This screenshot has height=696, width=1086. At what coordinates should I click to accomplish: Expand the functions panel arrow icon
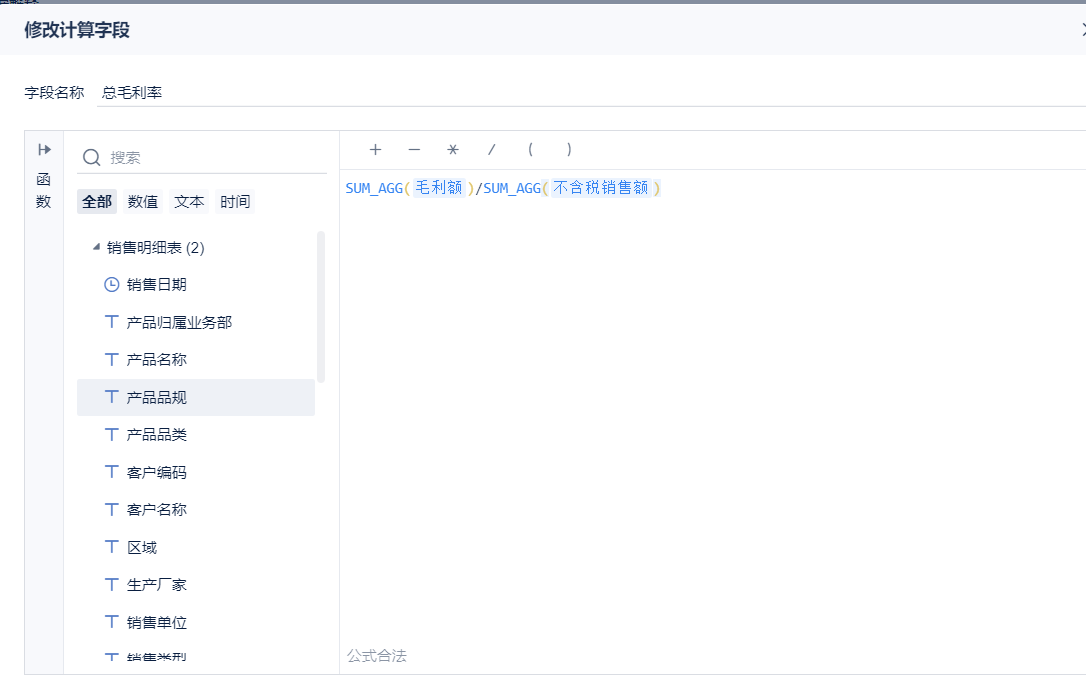click(x=44, y=150)
